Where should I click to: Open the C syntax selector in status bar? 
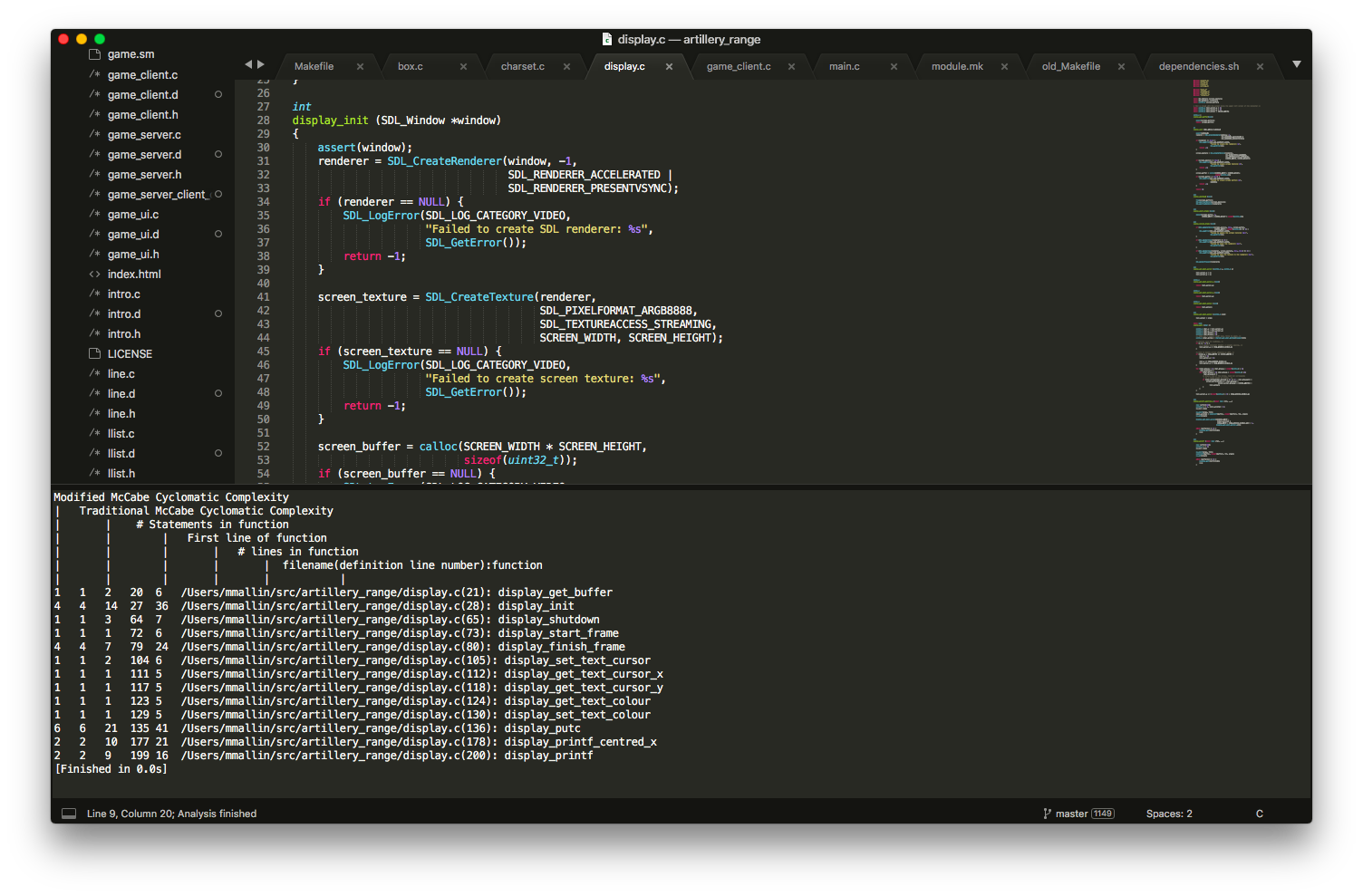1259,813
